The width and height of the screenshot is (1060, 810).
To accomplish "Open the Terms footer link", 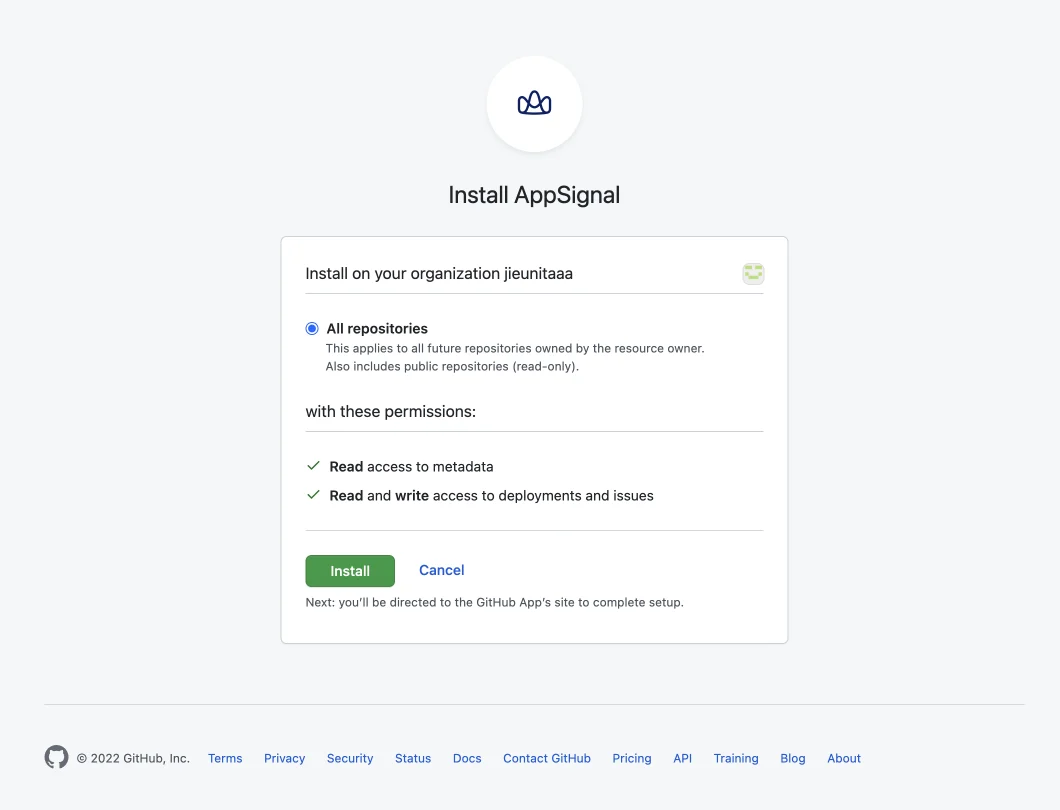I will (x=224, y=758).
